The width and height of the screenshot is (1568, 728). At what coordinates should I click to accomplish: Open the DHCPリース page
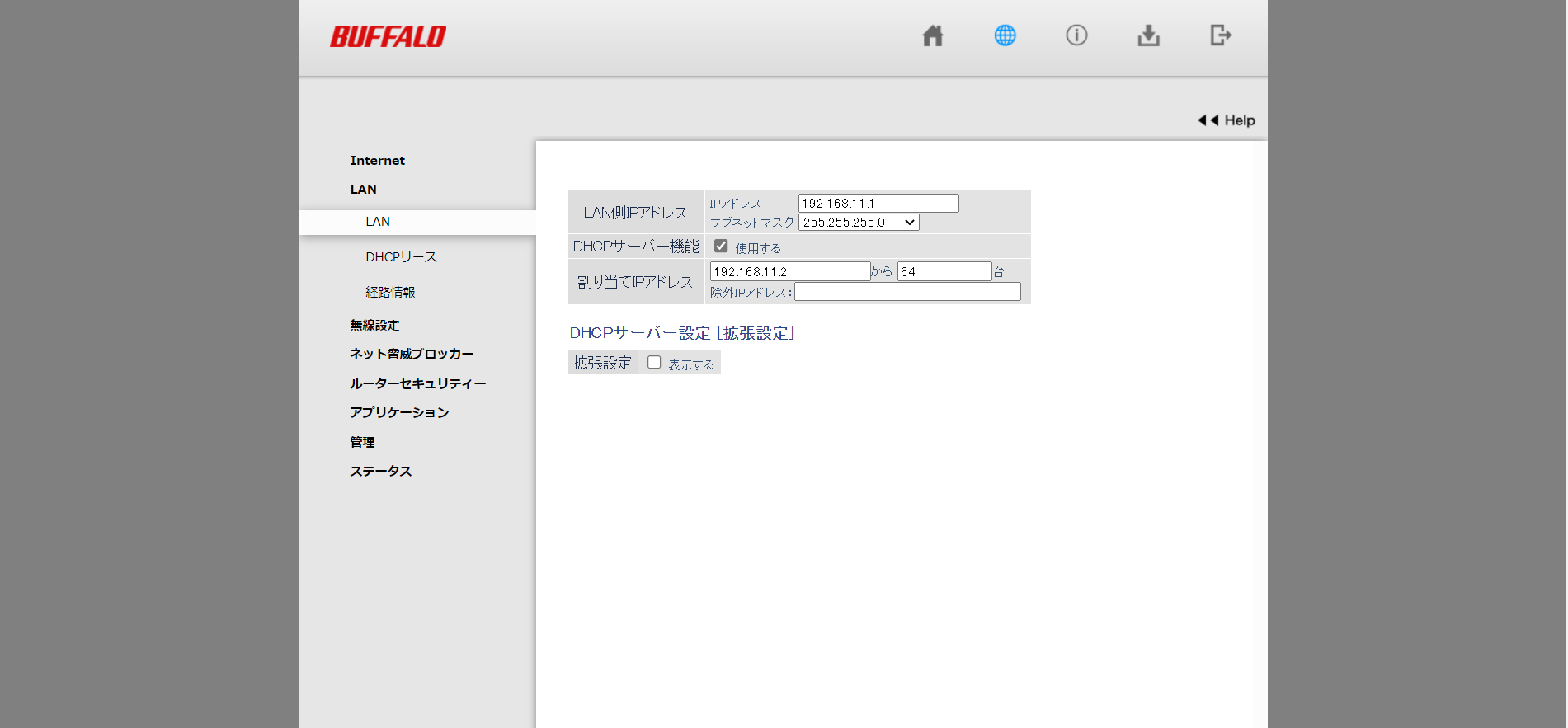click(401, 257)
